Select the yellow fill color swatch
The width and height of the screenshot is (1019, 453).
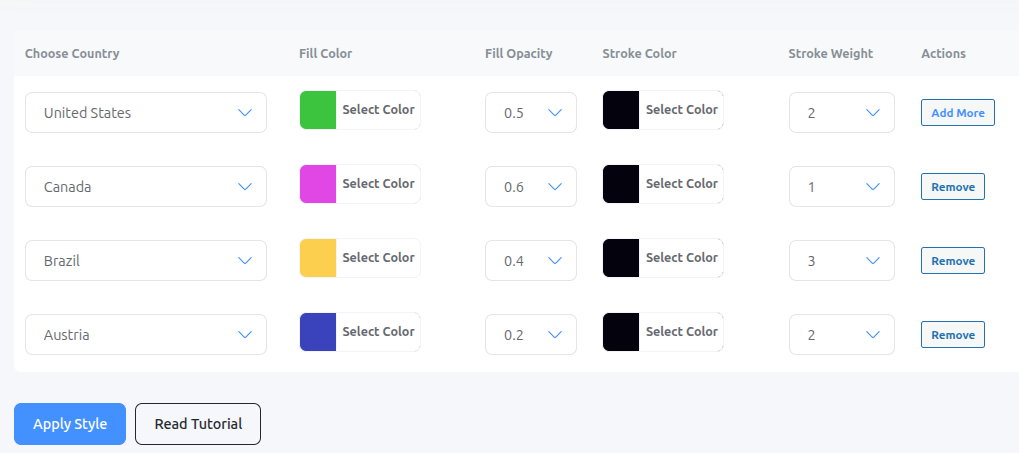click(x=318, y=258)
